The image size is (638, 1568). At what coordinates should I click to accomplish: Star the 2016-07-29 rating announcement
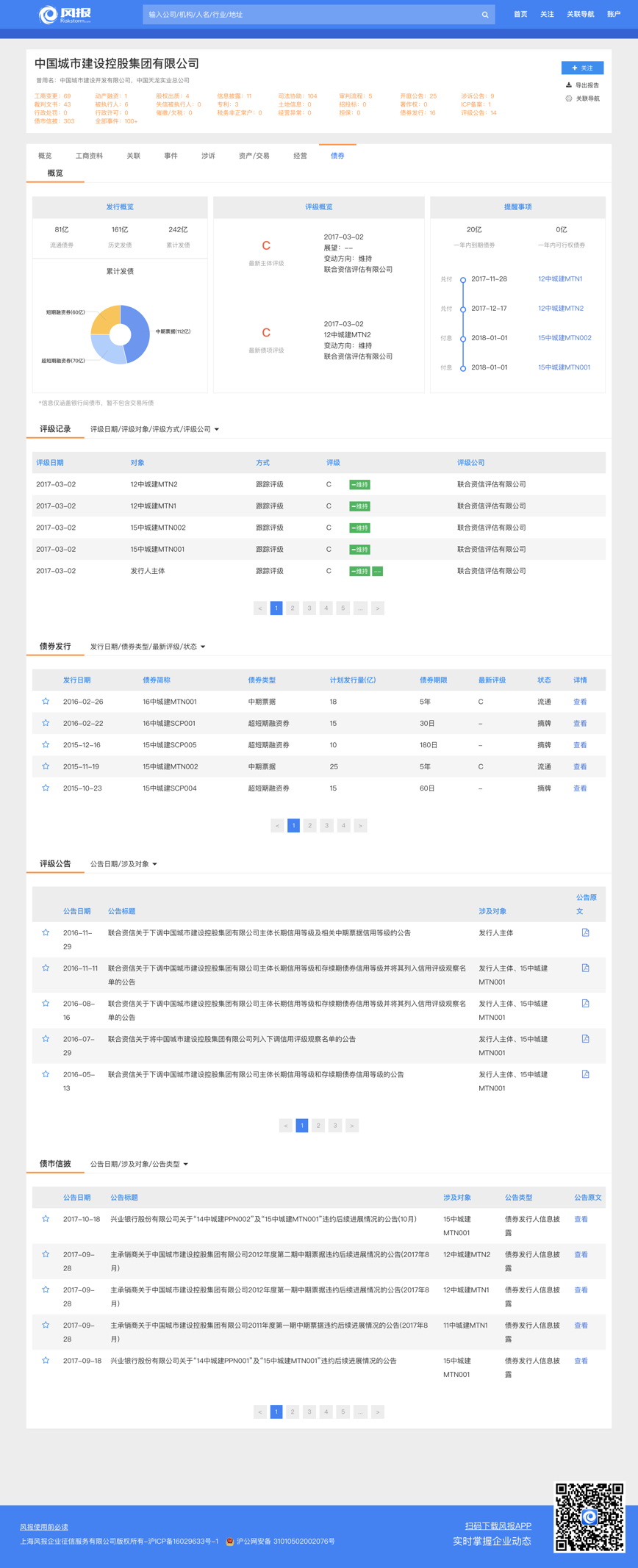[46, 1038]
